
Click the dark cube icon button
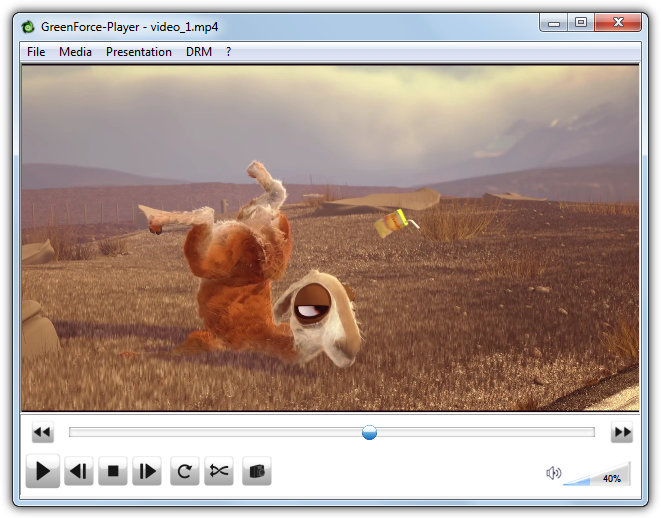coord(257,471)
